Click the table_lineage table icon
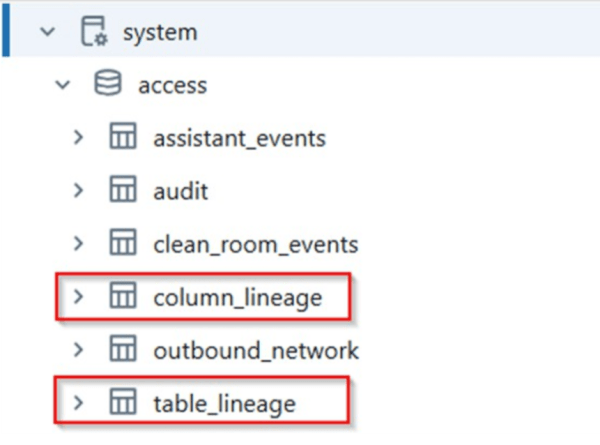 point(122,403)
